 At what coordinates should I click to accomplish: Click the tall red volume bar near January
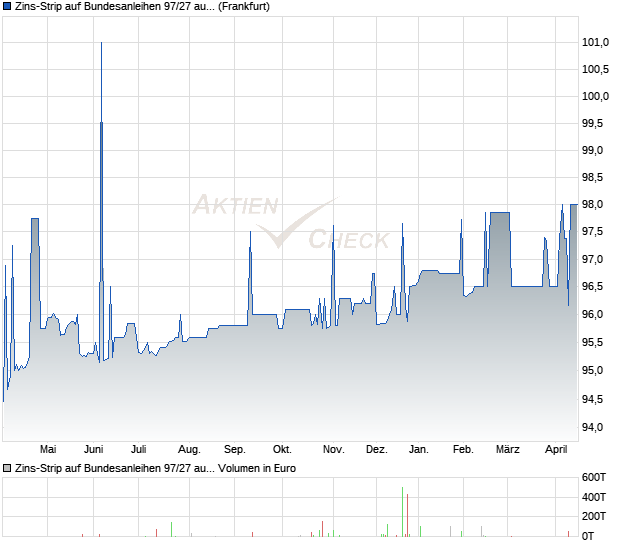click(407, 515)
